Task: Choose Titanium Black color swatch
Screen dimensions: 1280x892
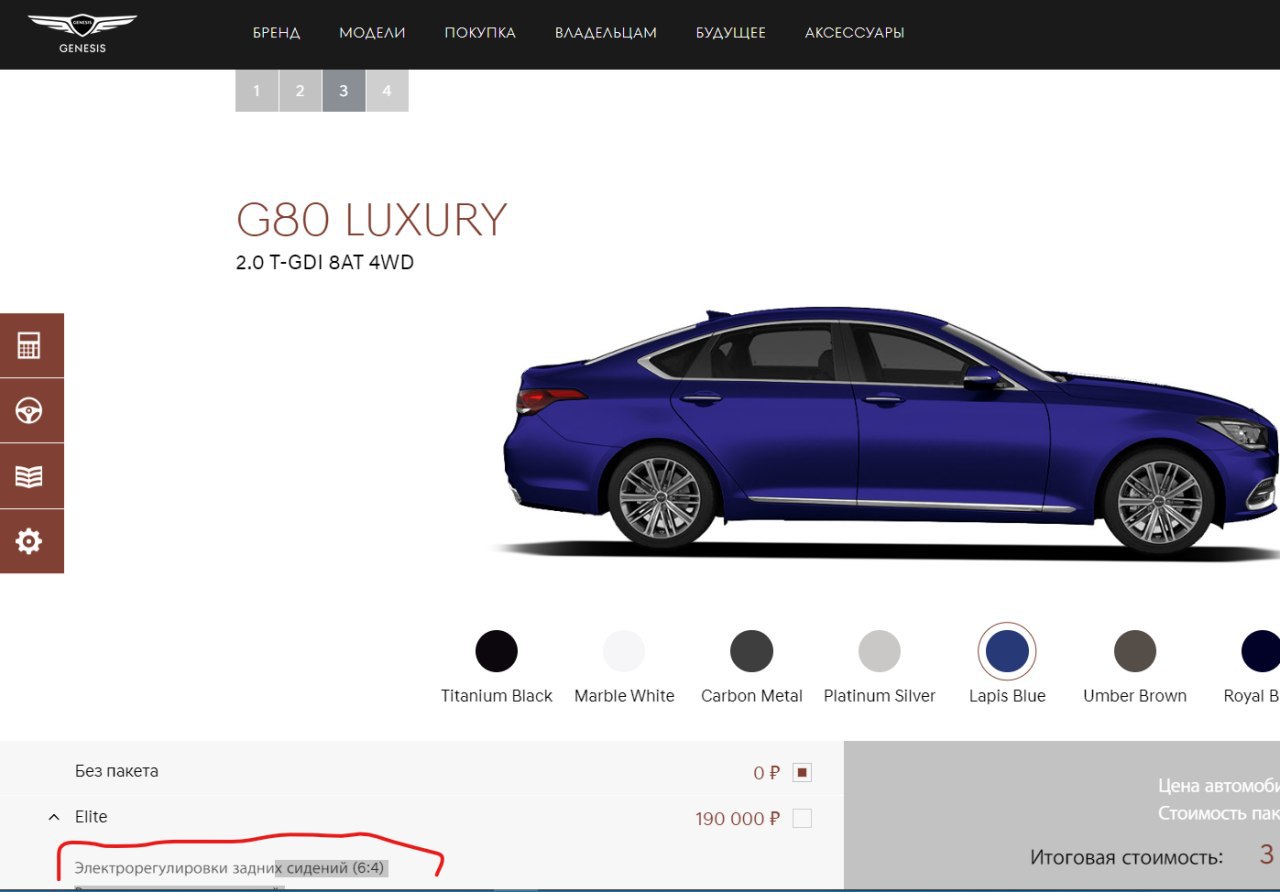Action: pos(496,651)
